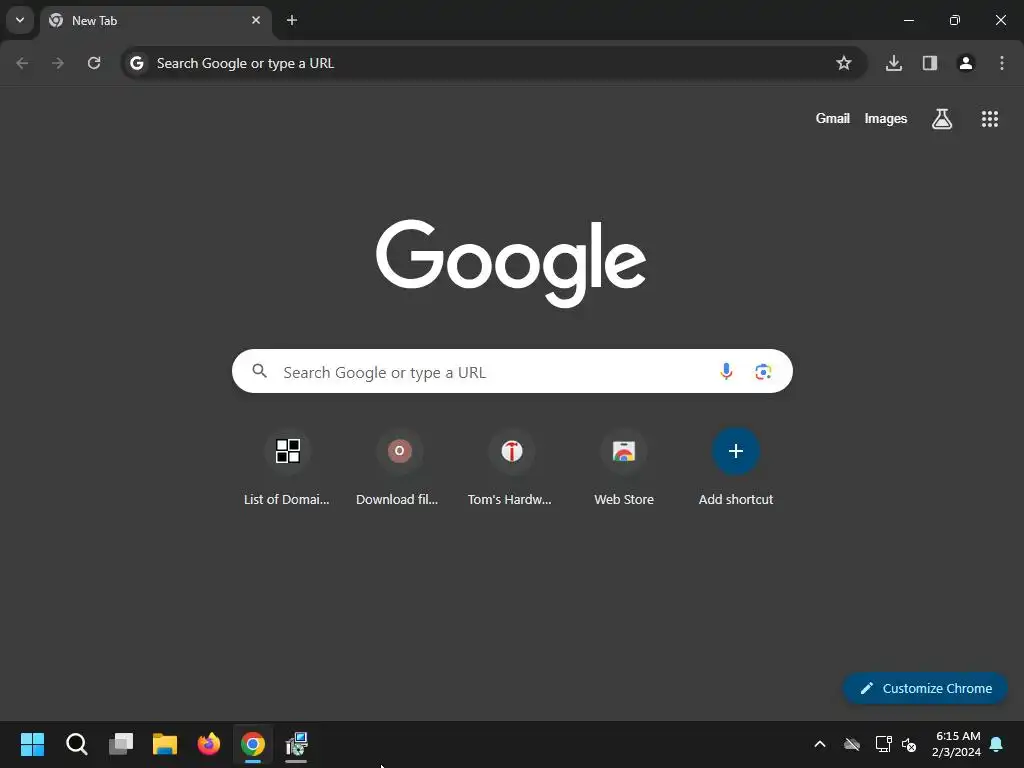This screenshot has height=768, width=1024.
Task: Open Search Labs flask icon
Action: tap(942, 119)
